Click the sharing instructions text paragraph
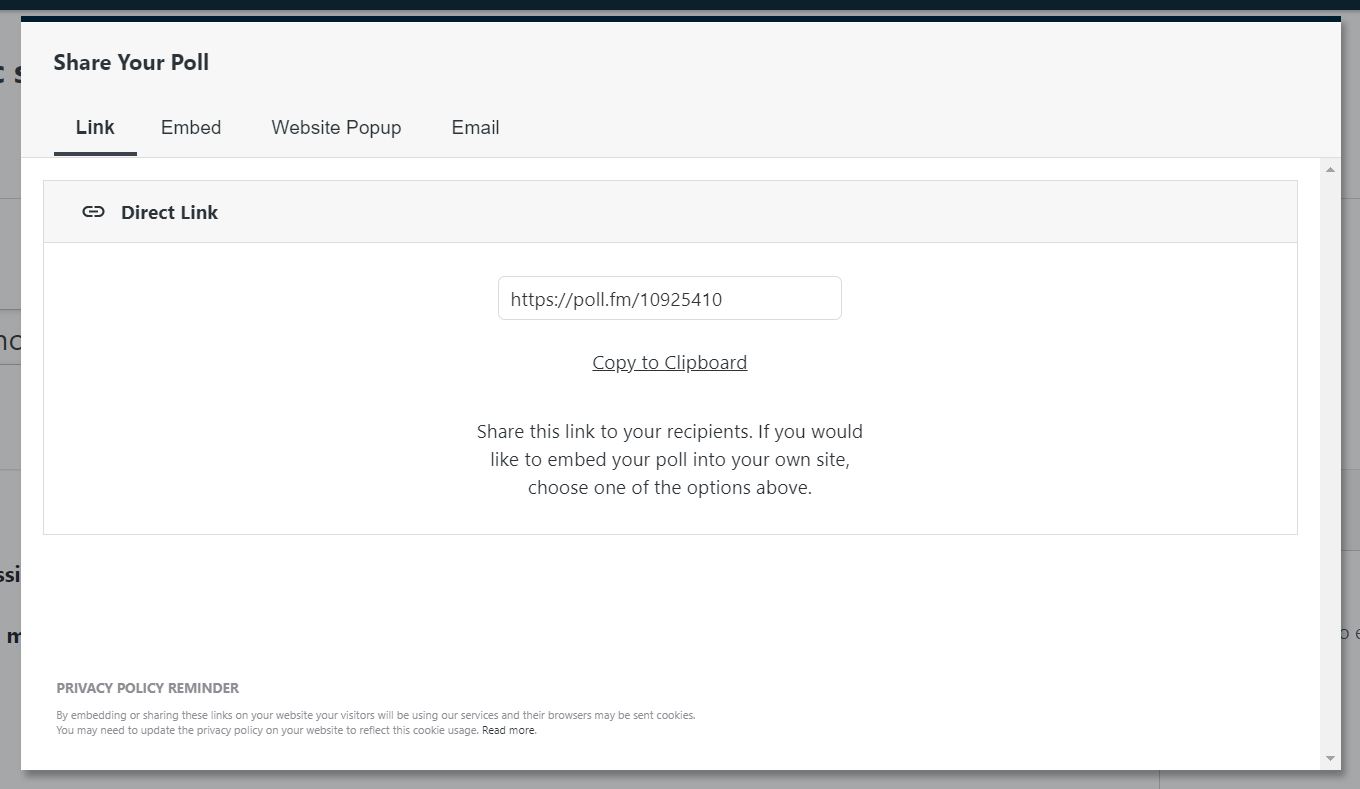The height and width of the screenshot is (789, 1360). pyautogui.click(x=670, y=459)
